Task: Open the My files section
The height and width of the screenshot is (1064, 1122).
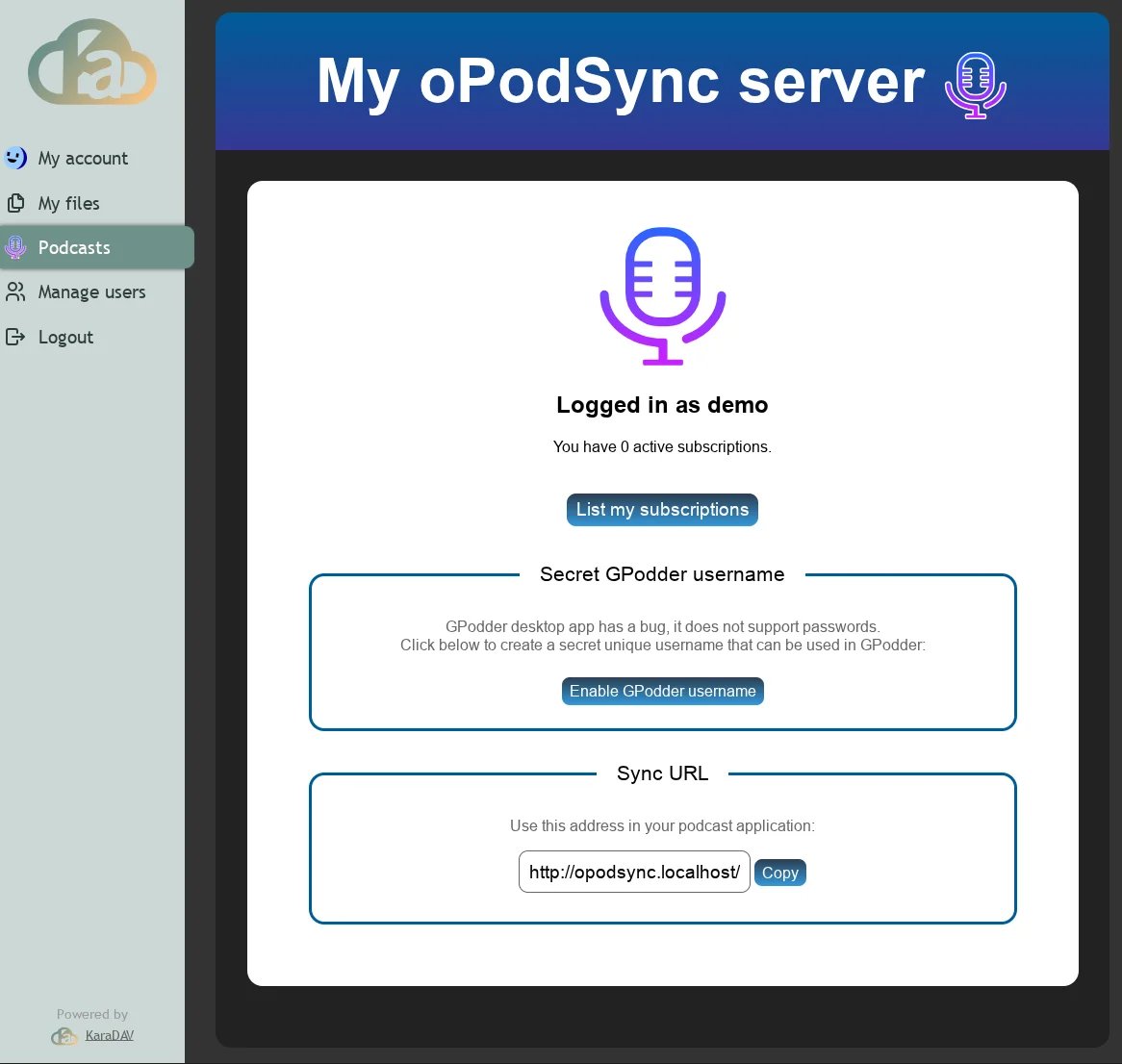Action: (68, 203)
